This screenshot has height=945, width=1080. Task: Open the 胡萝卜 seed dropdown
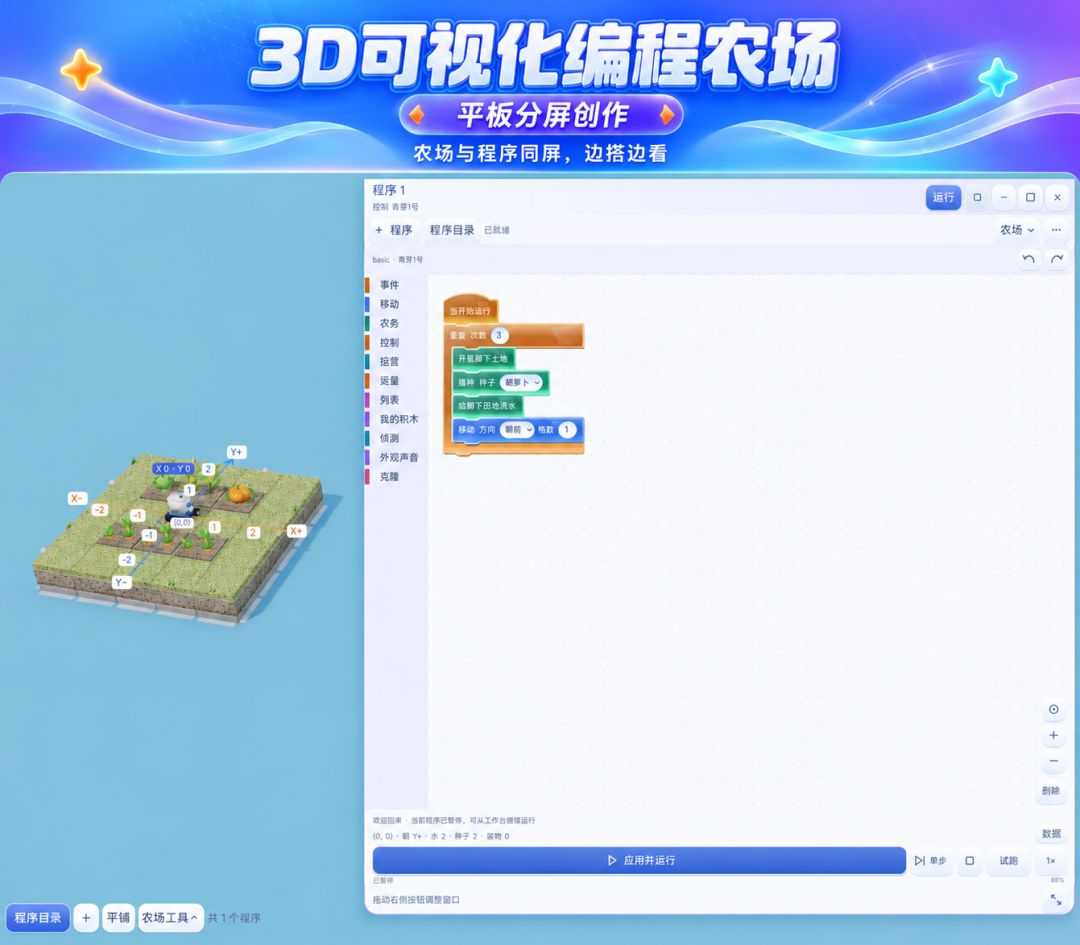click(521, 382)
